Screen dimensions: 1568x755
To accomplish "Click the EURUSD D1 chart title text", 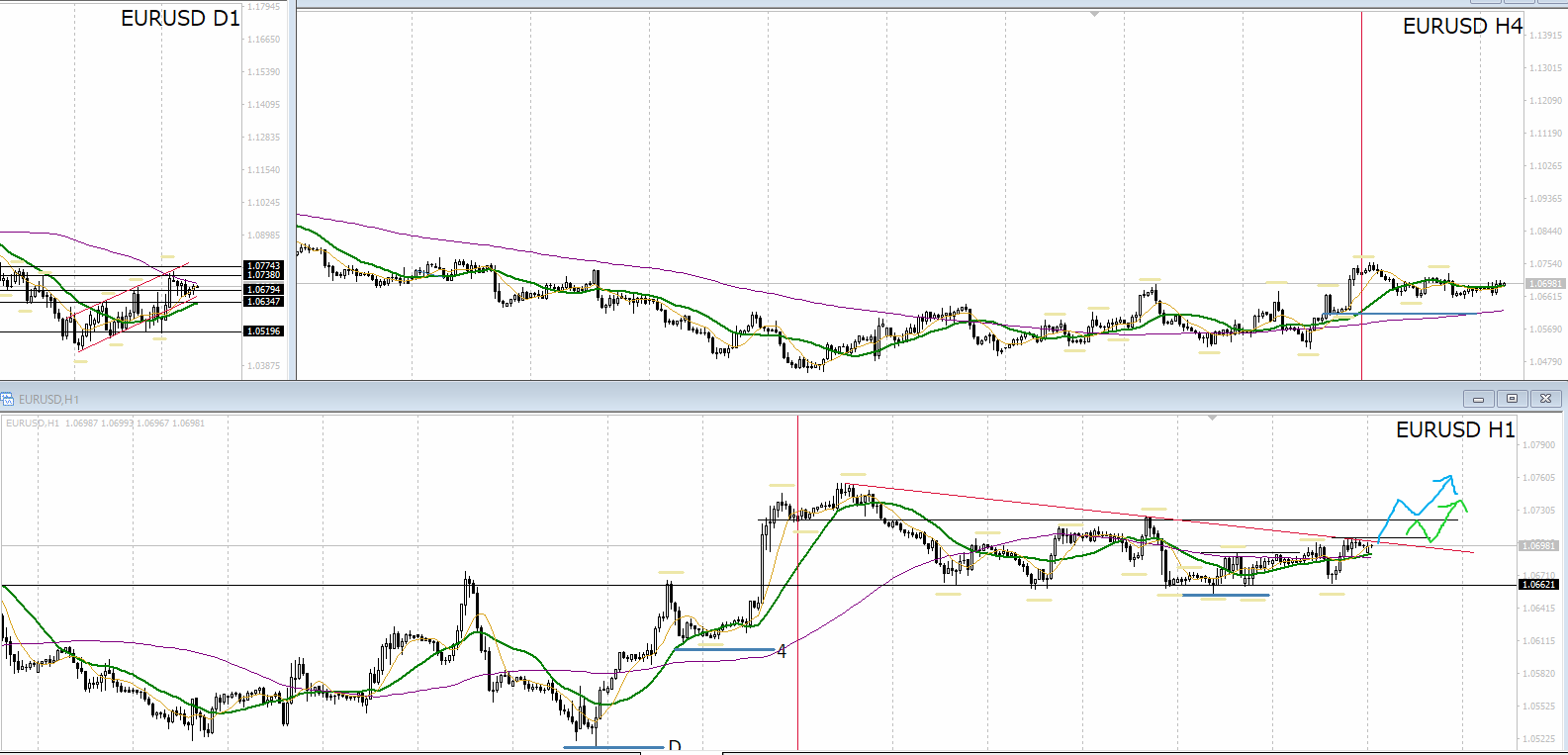I will pos(180,19).
